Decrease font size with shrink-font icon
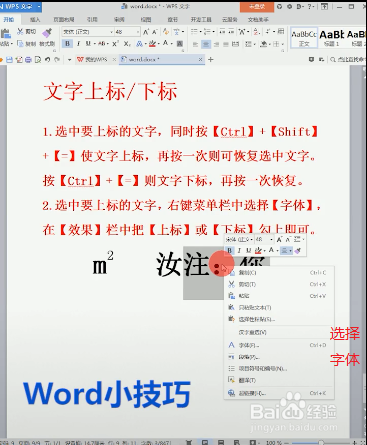Image resolution: width=367 pixels, height=445 pixels. point(154,32)
